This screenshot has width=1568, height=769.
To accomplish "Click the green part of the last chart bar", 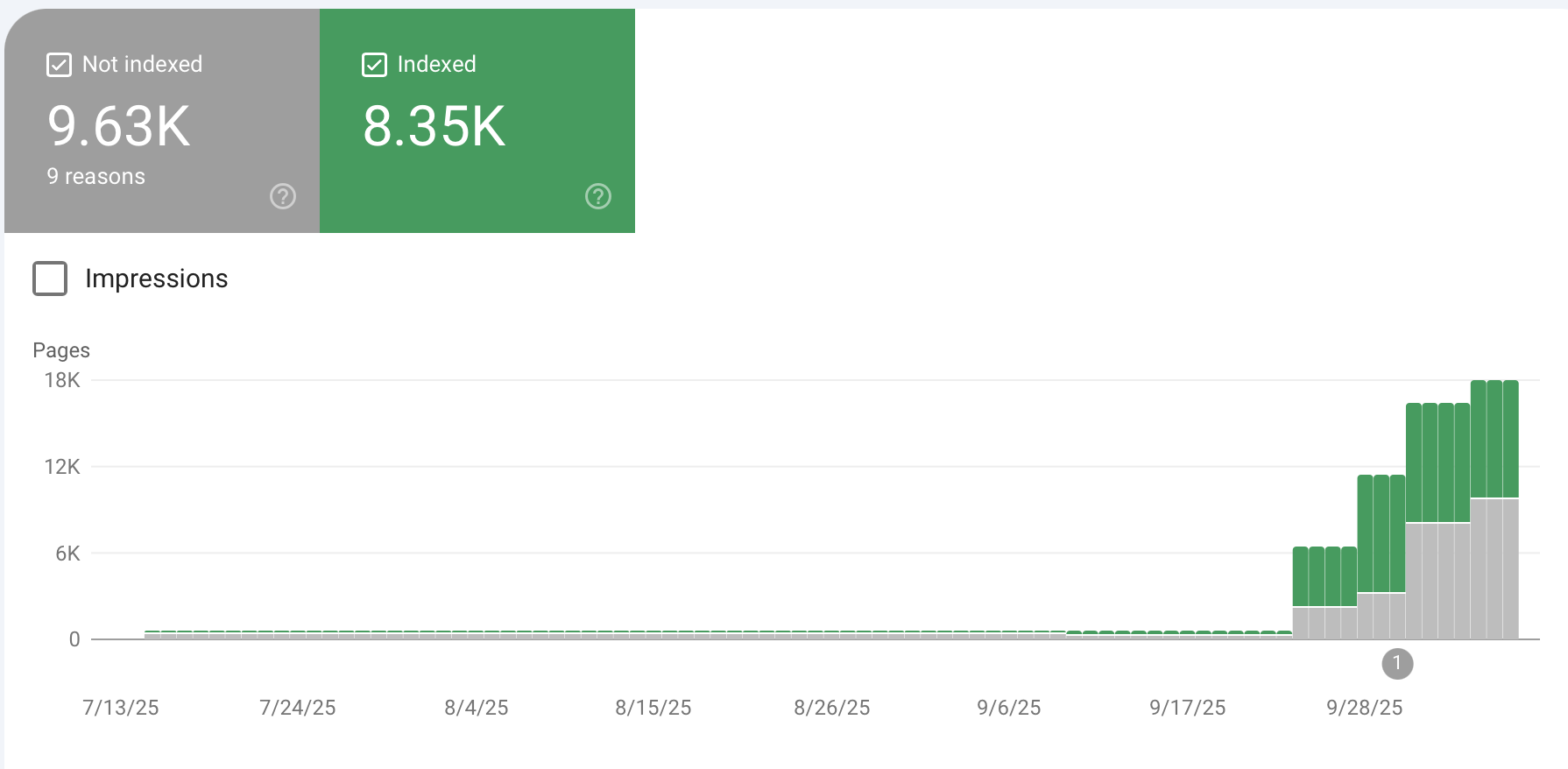I will pyautogui.click(x=1510, y=438).
